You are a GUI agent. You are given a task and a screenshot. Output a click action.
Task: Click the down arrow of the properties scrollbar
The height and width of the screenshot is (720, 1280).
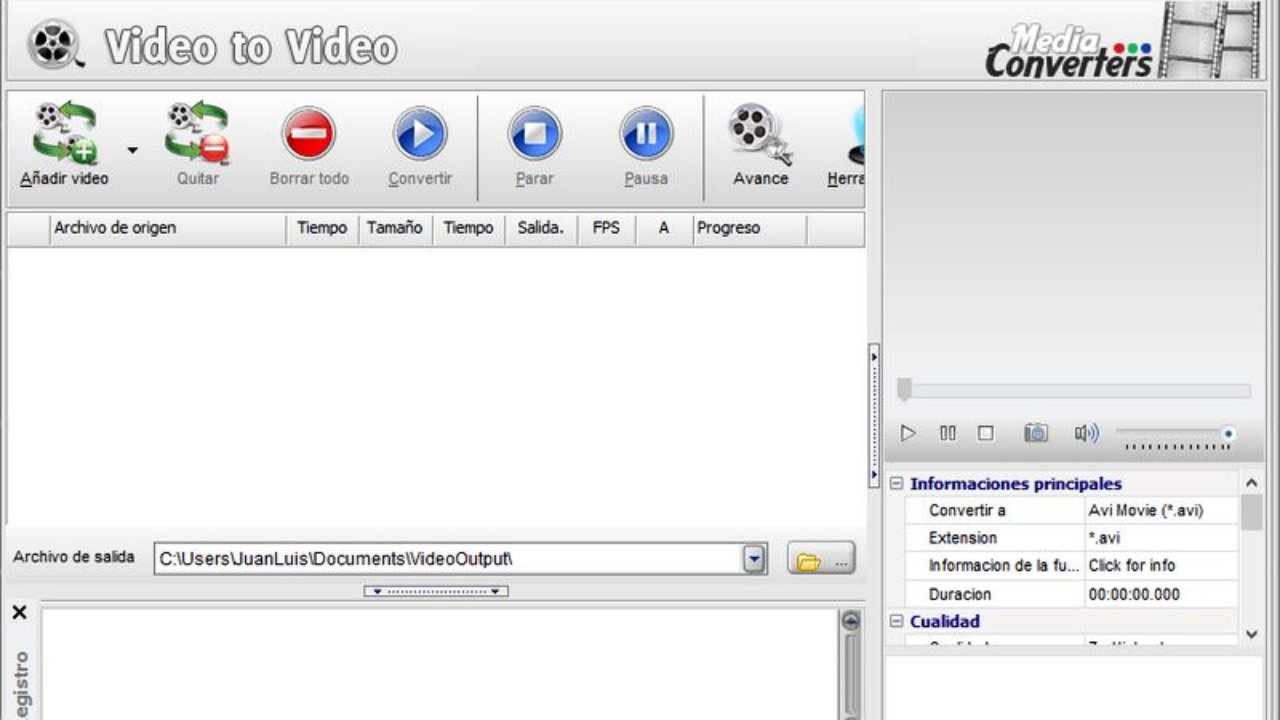tap(1251, 635)
